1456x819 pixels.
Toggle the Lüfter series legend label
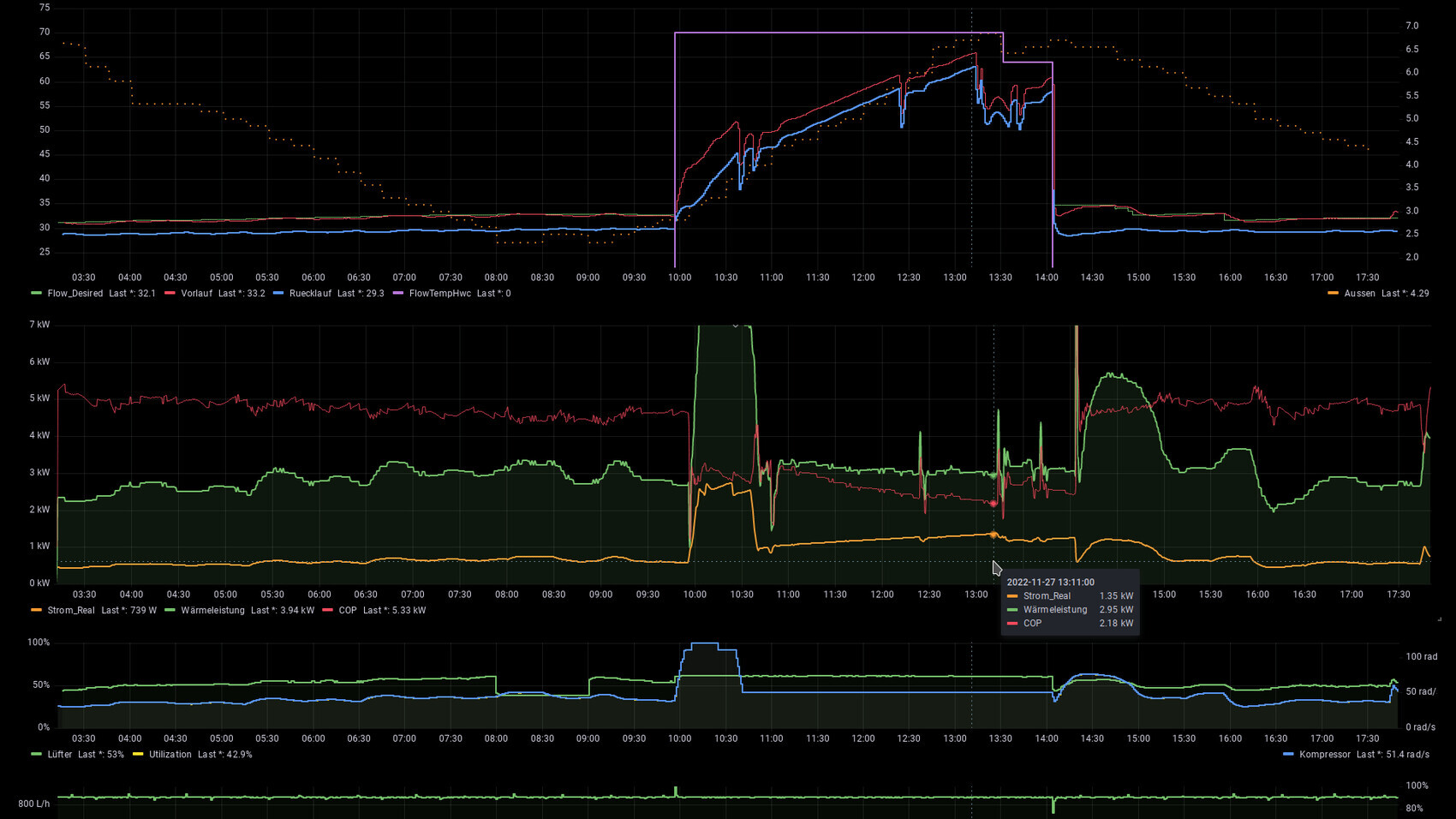[x=60, y=755]
